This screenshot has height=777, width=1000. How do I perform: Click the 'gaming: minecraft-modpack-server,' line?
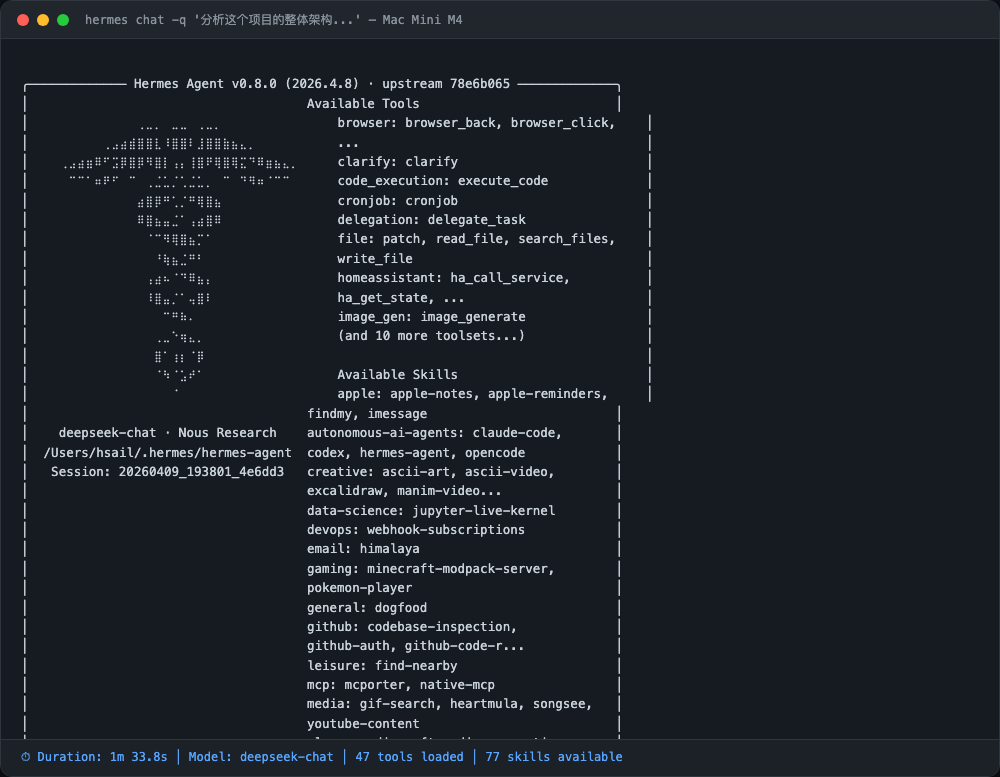(x=430, y=568)
